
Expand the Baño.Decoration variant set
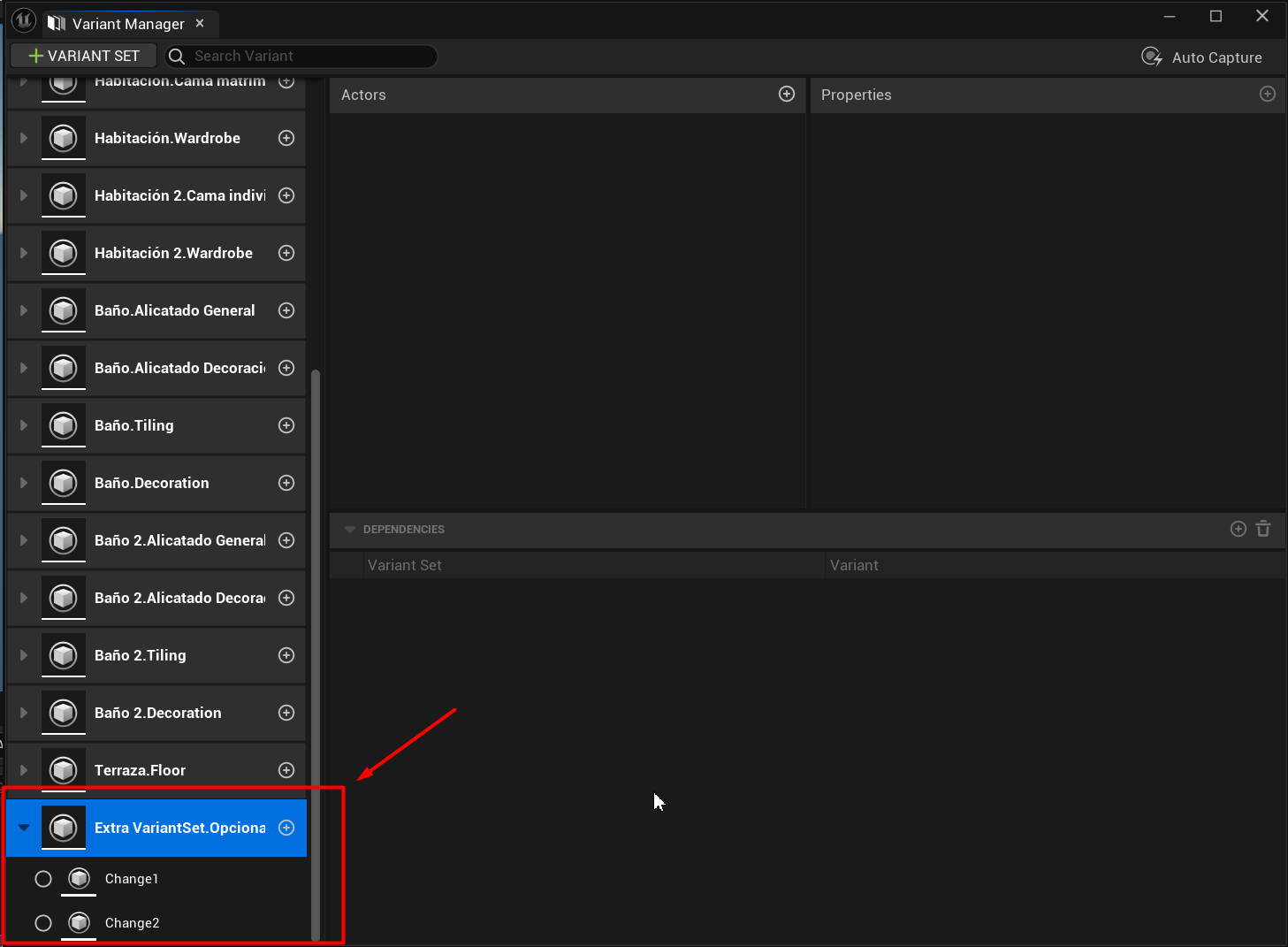coord(24,483)
